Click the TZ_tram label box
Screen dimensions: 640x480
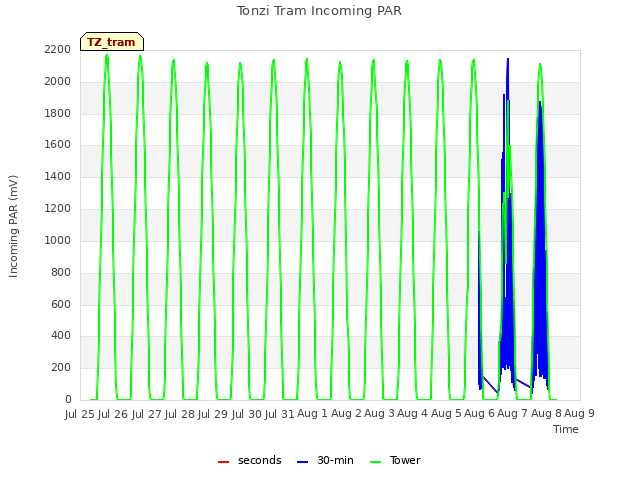coord(112,42)
